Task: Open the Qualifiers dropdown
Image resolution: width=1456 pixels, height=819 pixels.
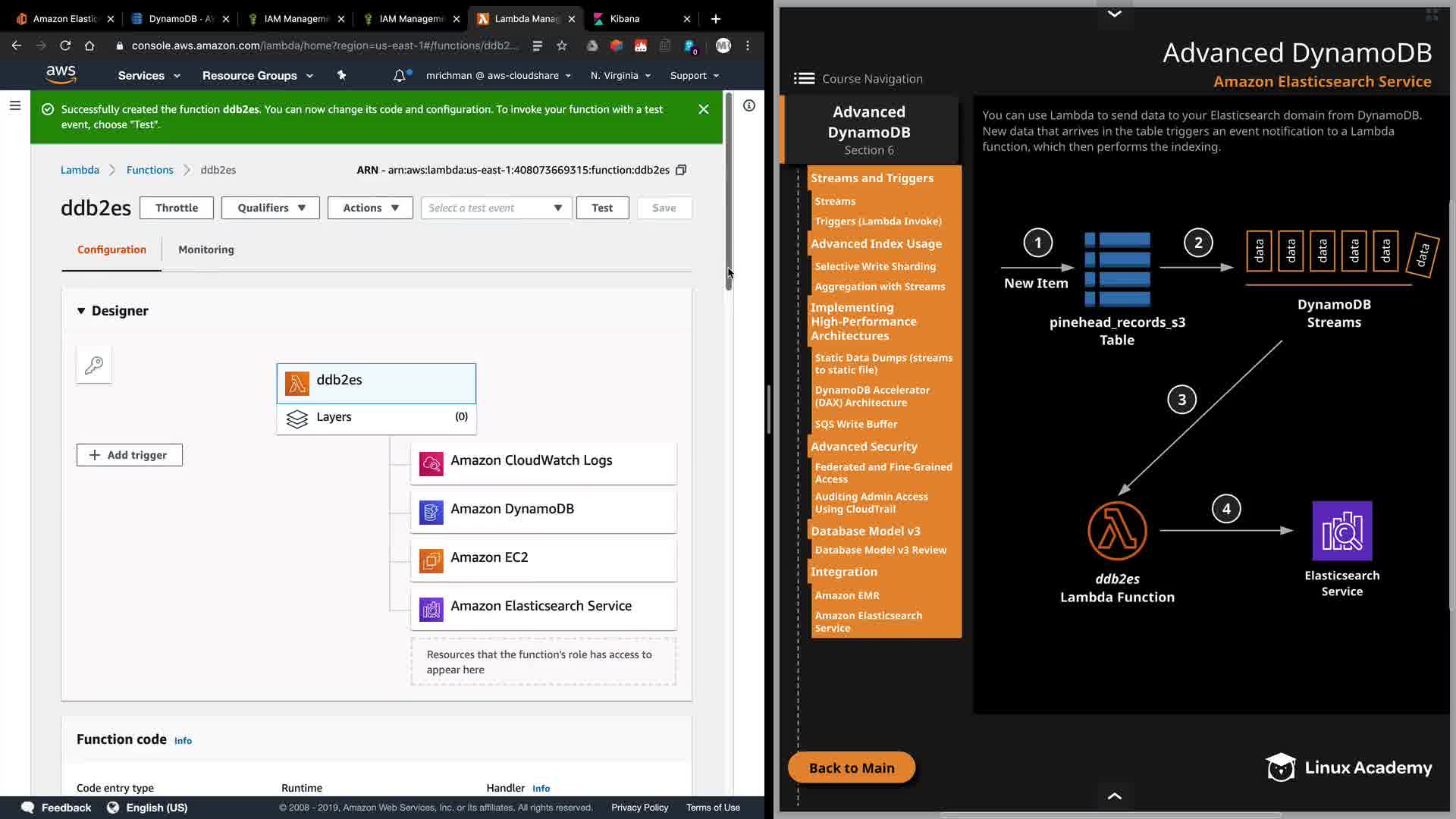Action: pyautogui.click(x=271, y=208)
